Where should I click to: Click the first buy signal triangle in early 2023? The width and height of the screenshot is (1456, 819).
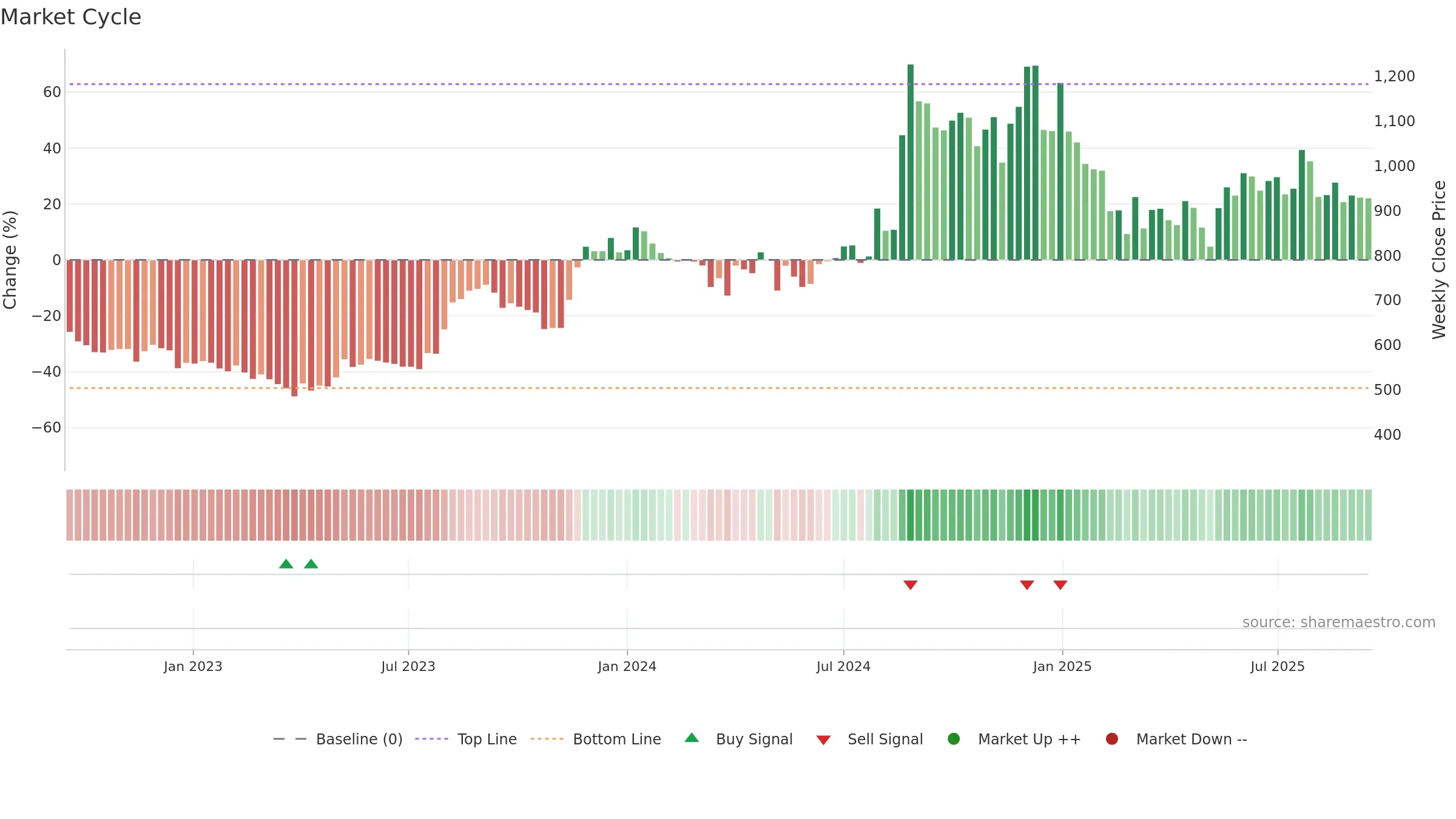point(286,564)
